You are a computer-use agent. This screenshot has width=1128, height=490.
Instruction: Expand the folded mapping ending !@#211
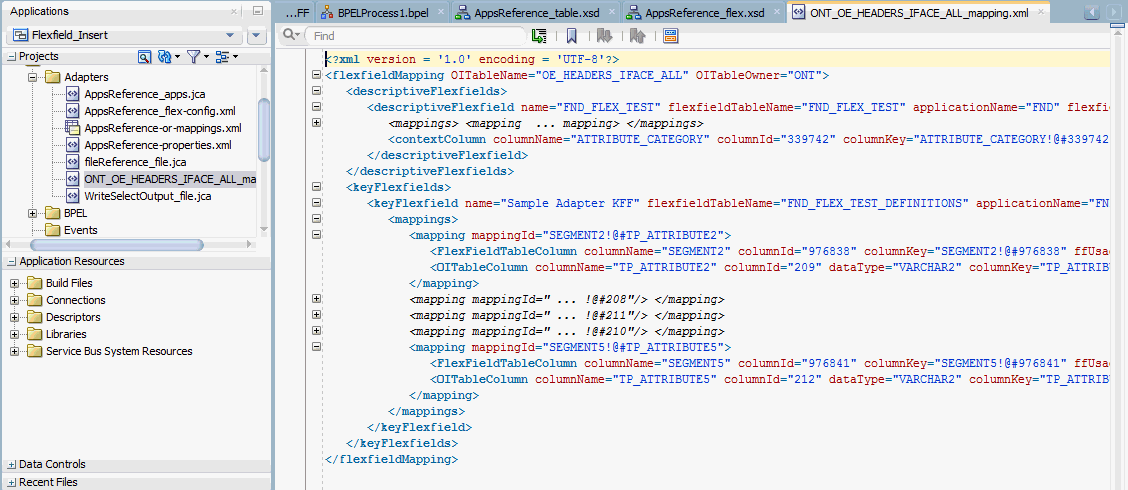(x=315, y=314)
